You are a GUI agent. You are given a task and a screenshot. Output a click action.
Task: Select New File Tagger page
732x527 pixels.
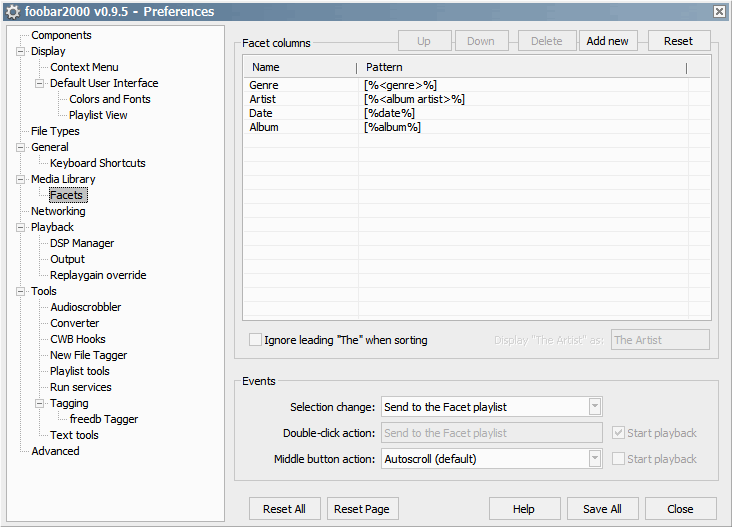point(89,355)
